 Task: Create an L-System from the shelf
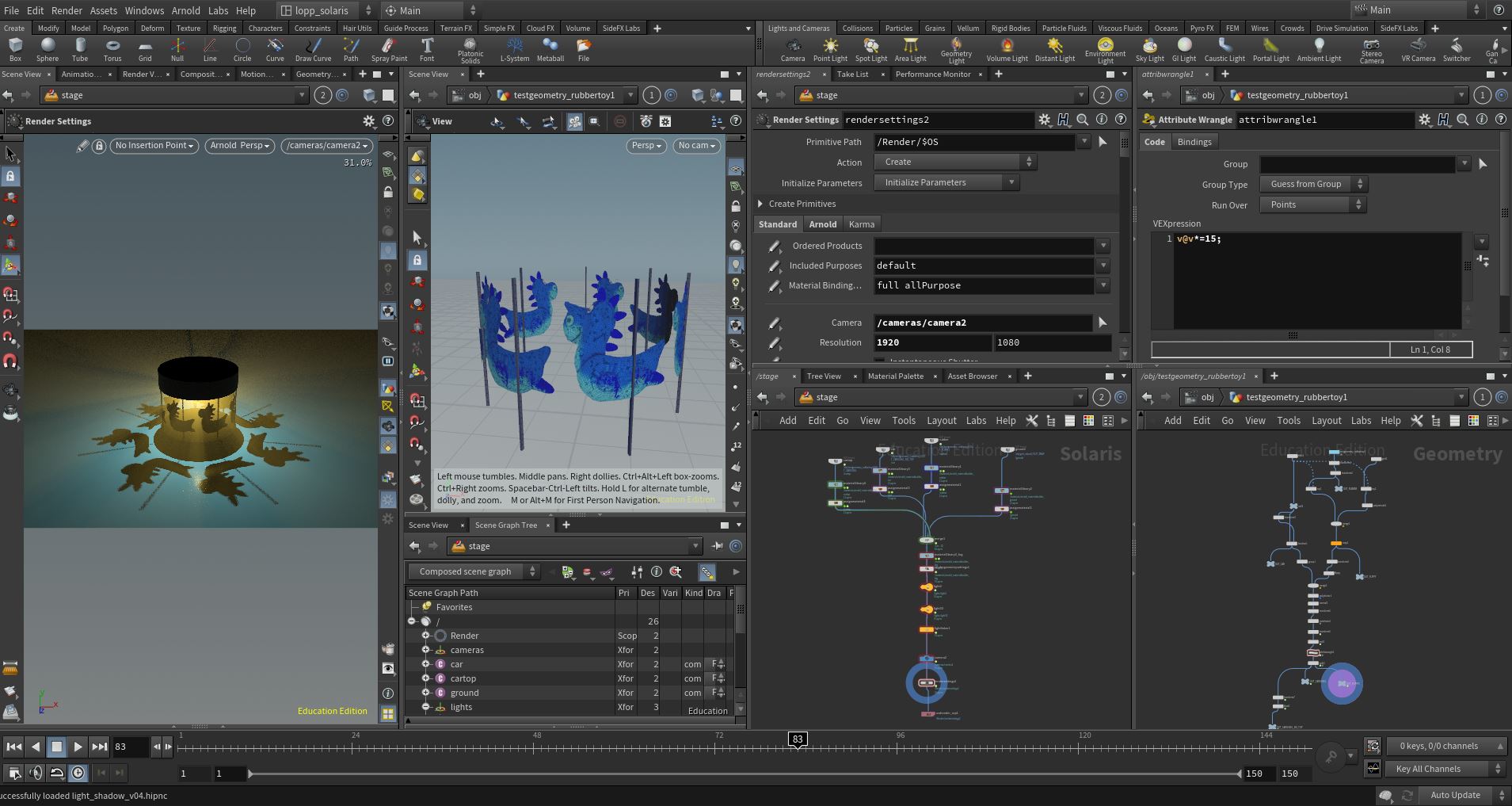click(x=515, y=49)
